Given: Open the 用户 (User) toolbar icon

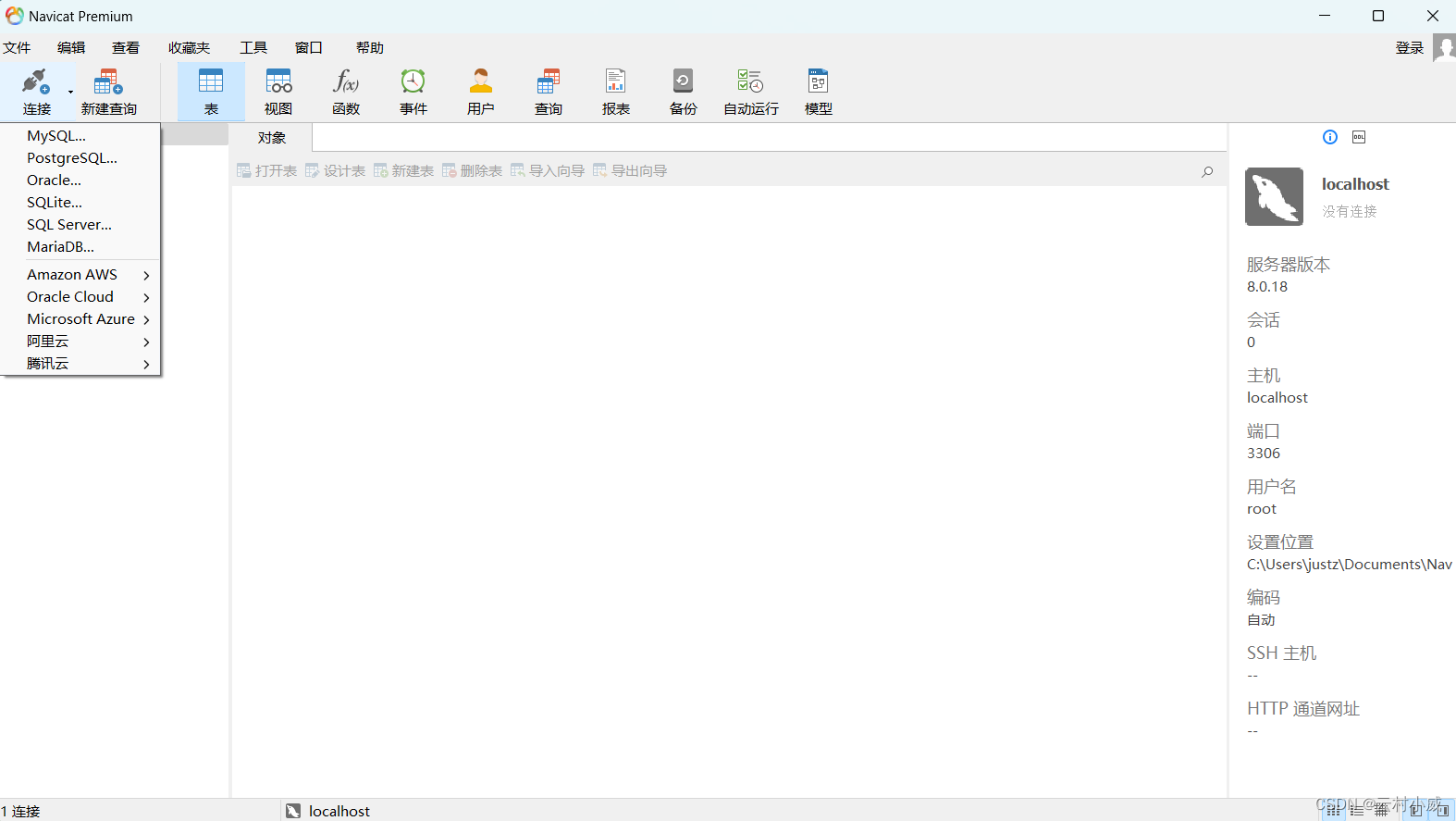Looking at the screenshot, I should click(481, 91).
